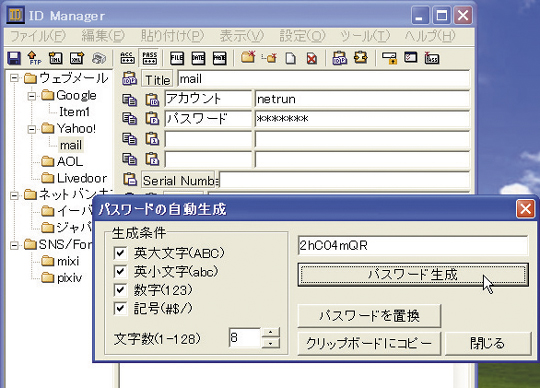Uncheck the 英大文字(ABC) checkbox
This screenshot has width=540, height=388.
[120, 253]
